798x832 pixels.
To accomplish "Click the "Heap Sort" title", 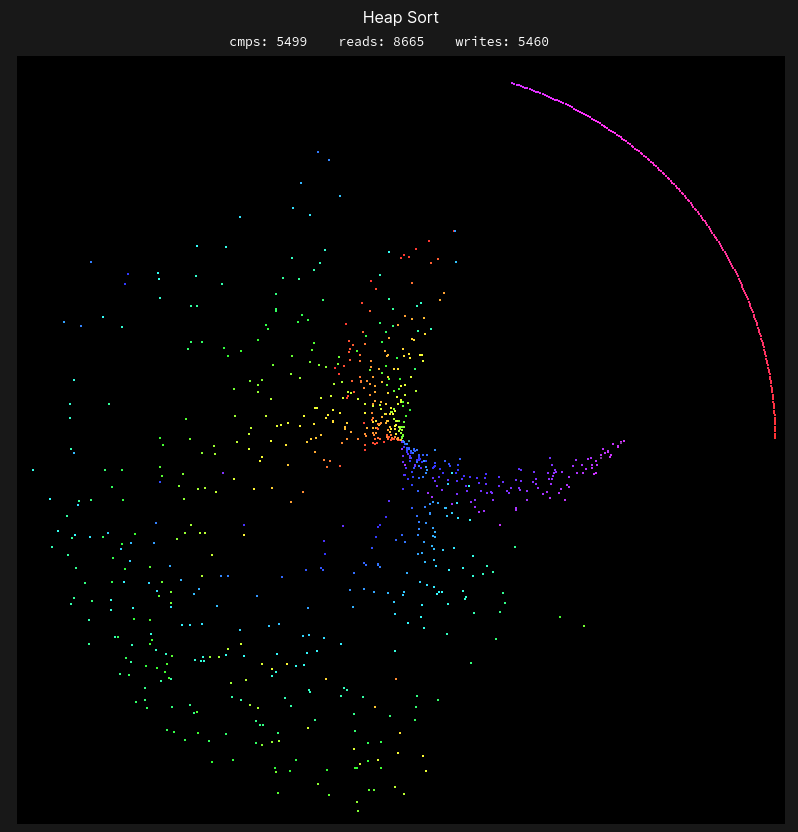I will point(401,18).
